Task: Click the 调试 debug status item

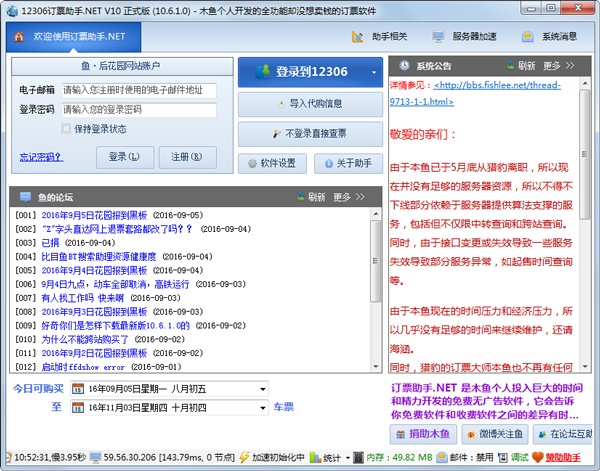Action: click(x=513, y=457)
